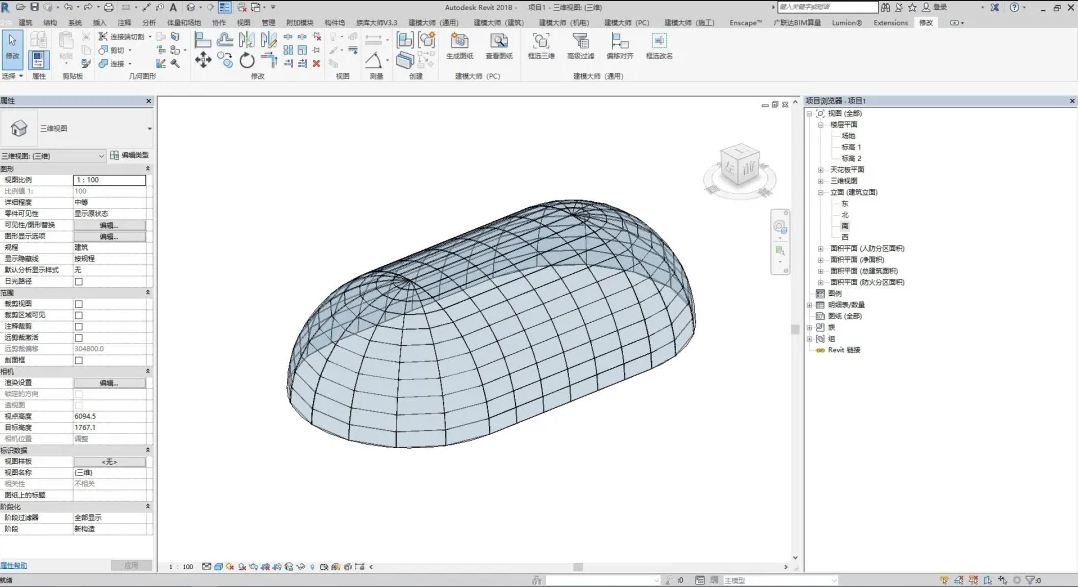
Task: Switch to the 注释 ribbon tab
Action: [124, 22]
